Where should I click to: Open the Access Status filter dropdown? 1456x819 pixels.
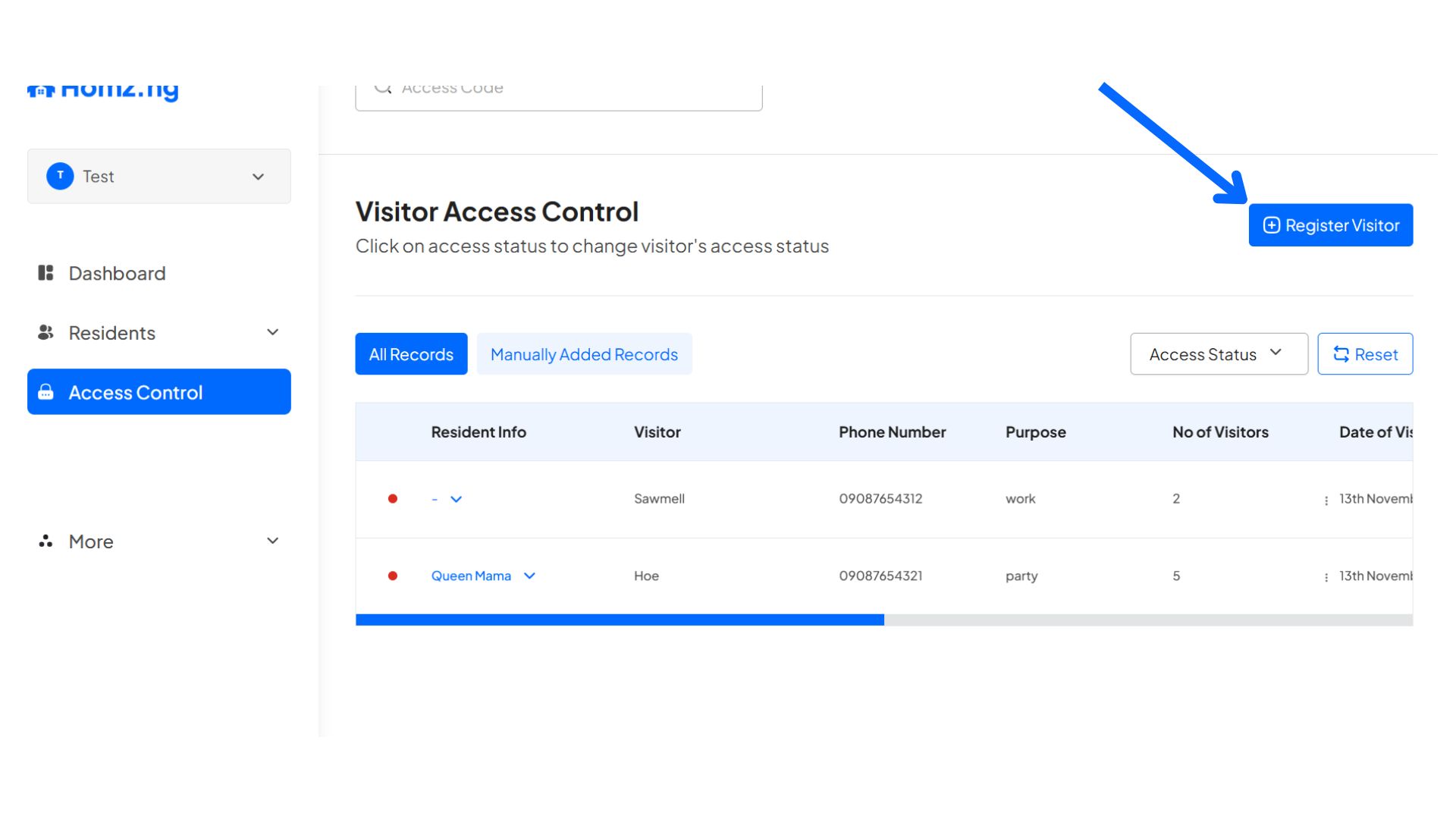click(1218, 353)
